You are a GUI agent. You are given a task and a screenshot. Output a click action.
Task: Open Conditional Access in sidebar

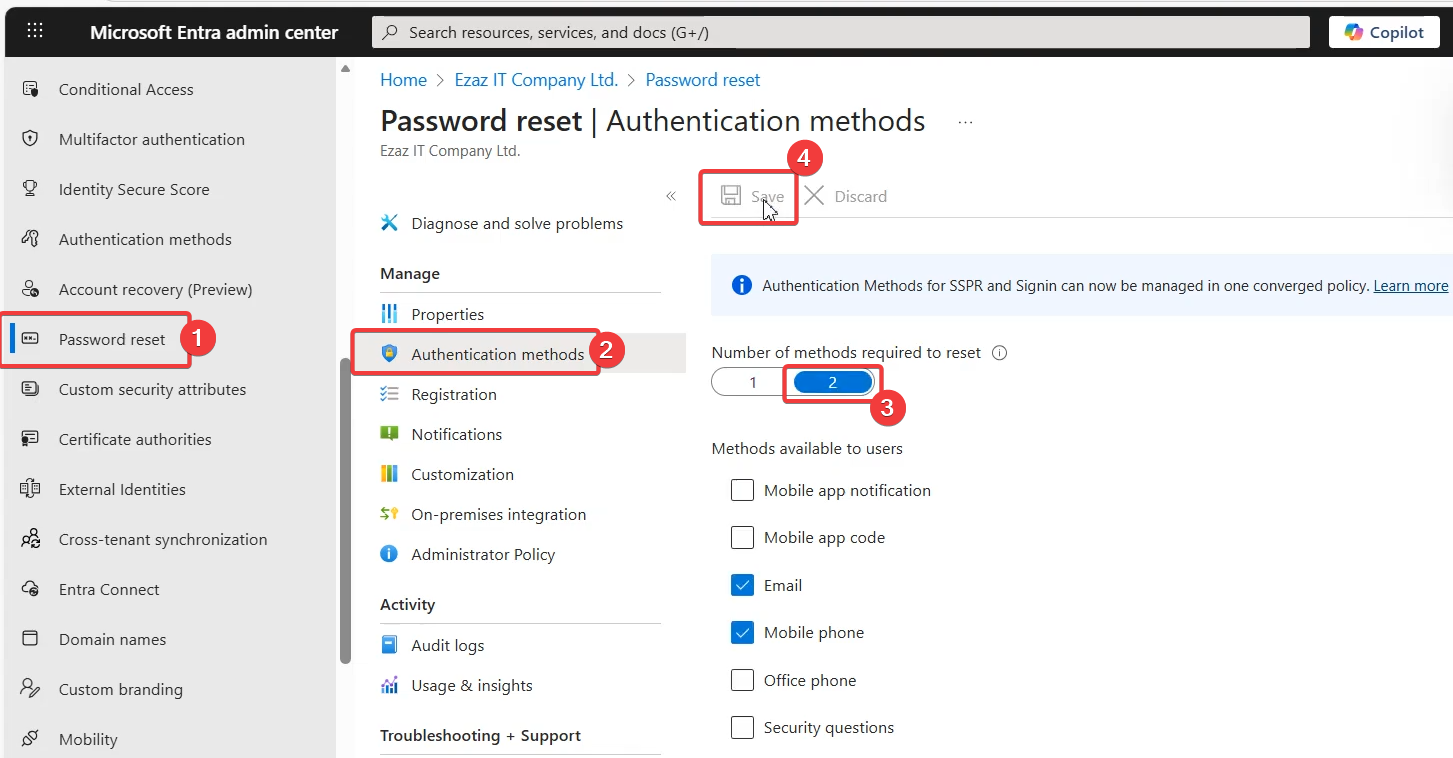coord(126,89)
